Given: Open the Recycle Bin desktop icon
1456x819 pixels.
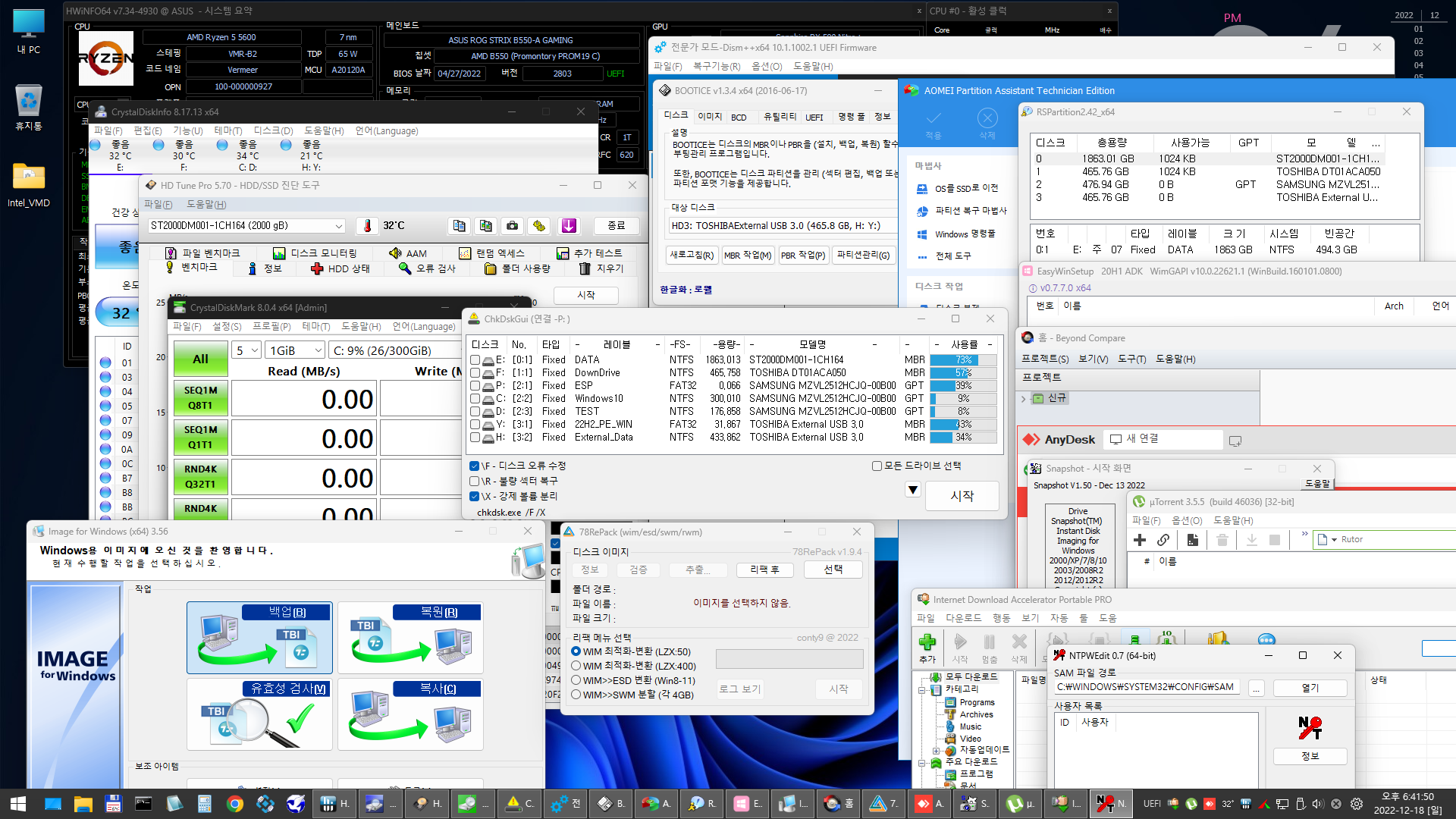Looking at the screenshot, I should click(29, 108).
